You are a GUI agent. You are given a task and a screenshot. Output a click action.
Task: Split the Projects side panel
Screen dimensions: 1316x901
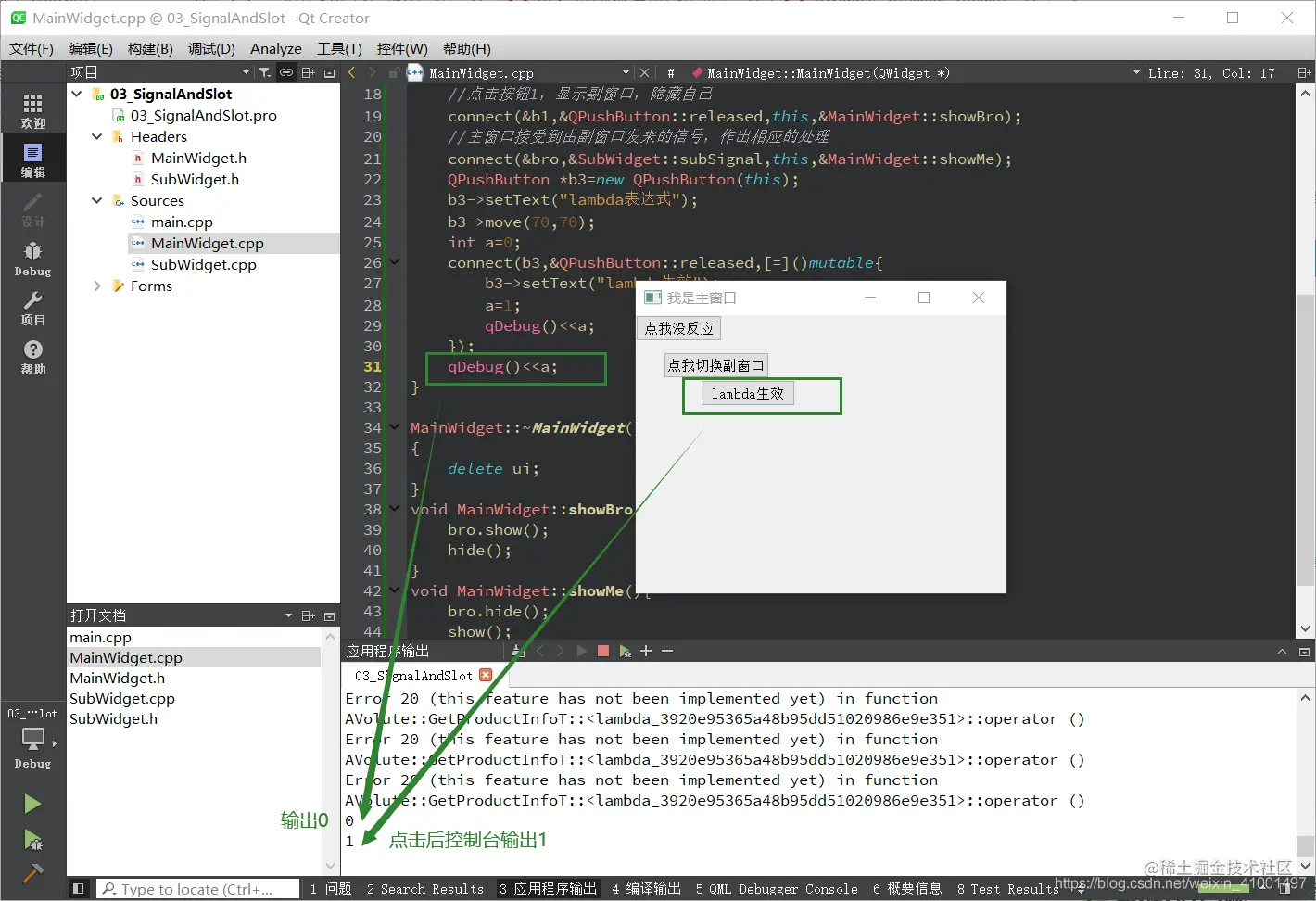[x=309, y=72]
